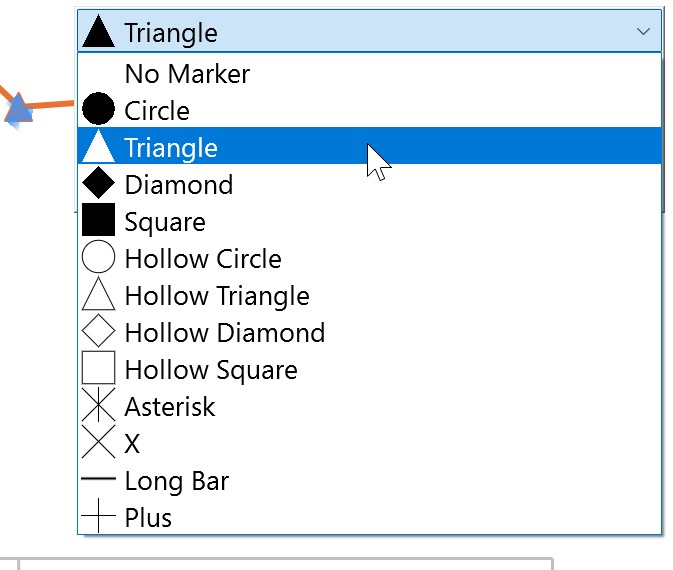673x570 pixels.
Task: Click the solid diamond marker icon
Action: (x=98, y=184)
